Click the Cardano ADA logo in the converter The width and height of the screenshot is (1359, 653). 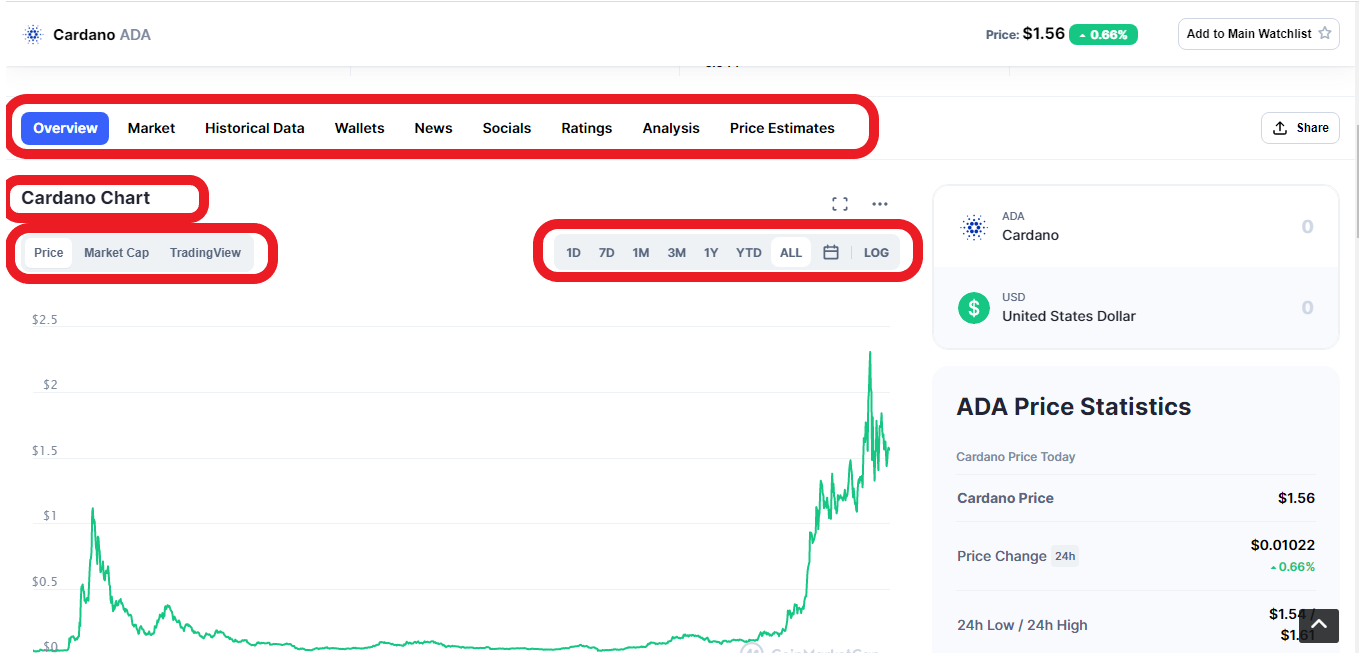pyautogui.click(x=973, y=227)
